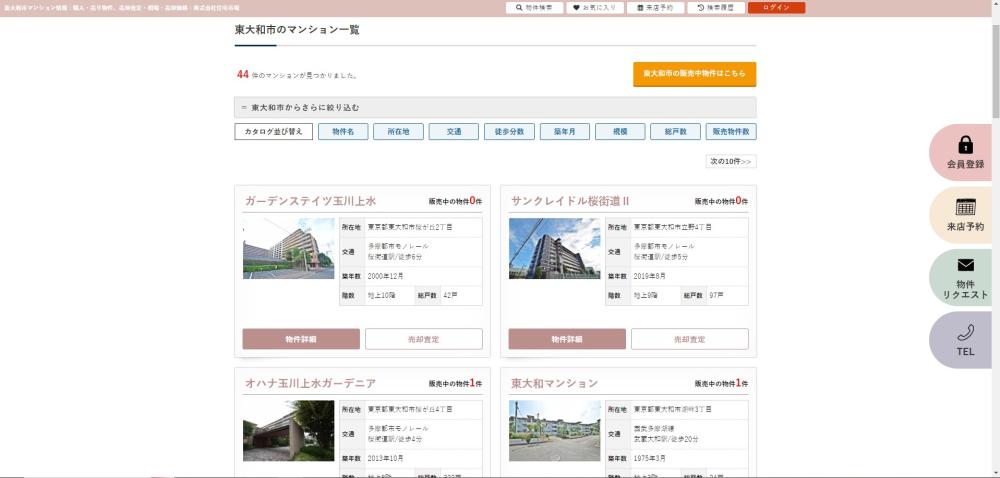Open the オハナ玉川上水ガーデニア title link
This screenshot has width=1000, height=478.
tap(311, 383)
